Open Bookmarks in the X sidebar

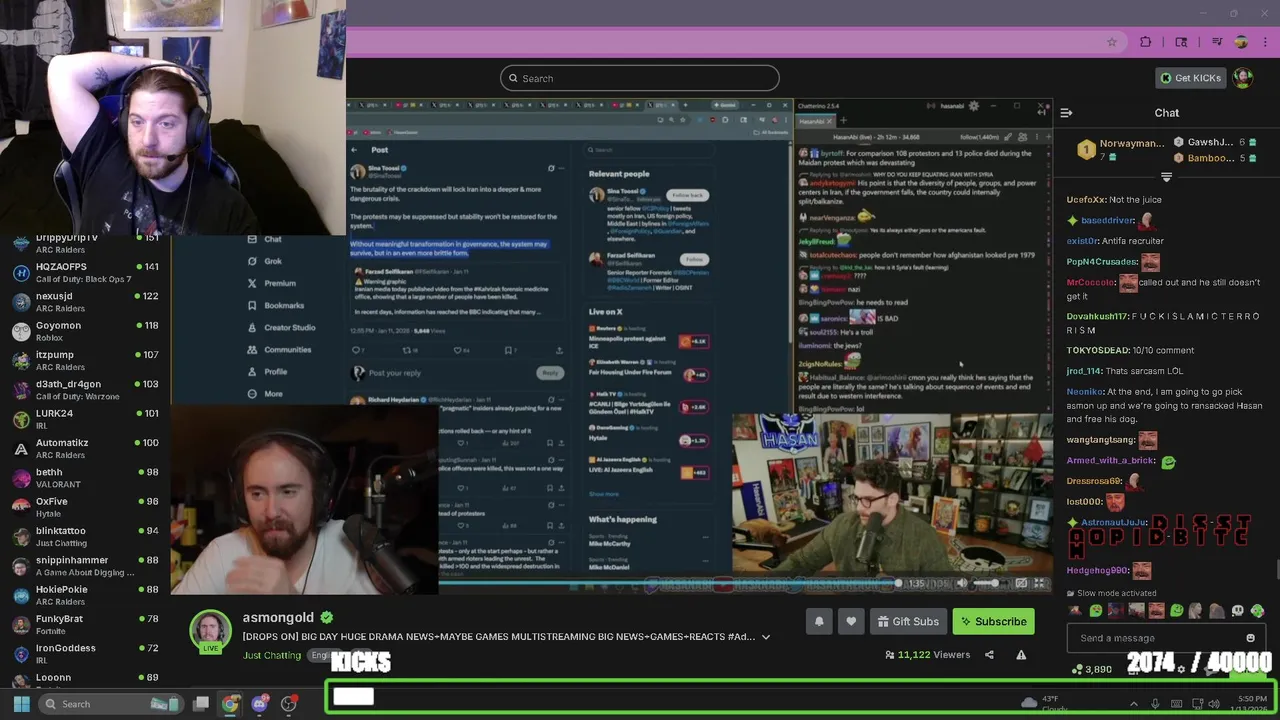click(283, 305)
